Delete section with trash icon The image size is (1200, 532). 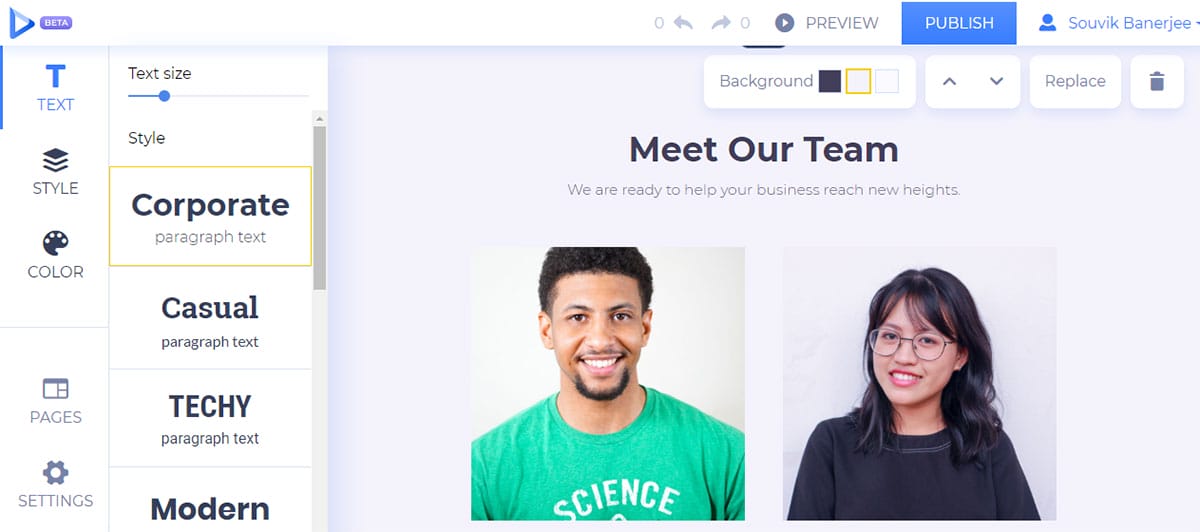point(1157,81)
